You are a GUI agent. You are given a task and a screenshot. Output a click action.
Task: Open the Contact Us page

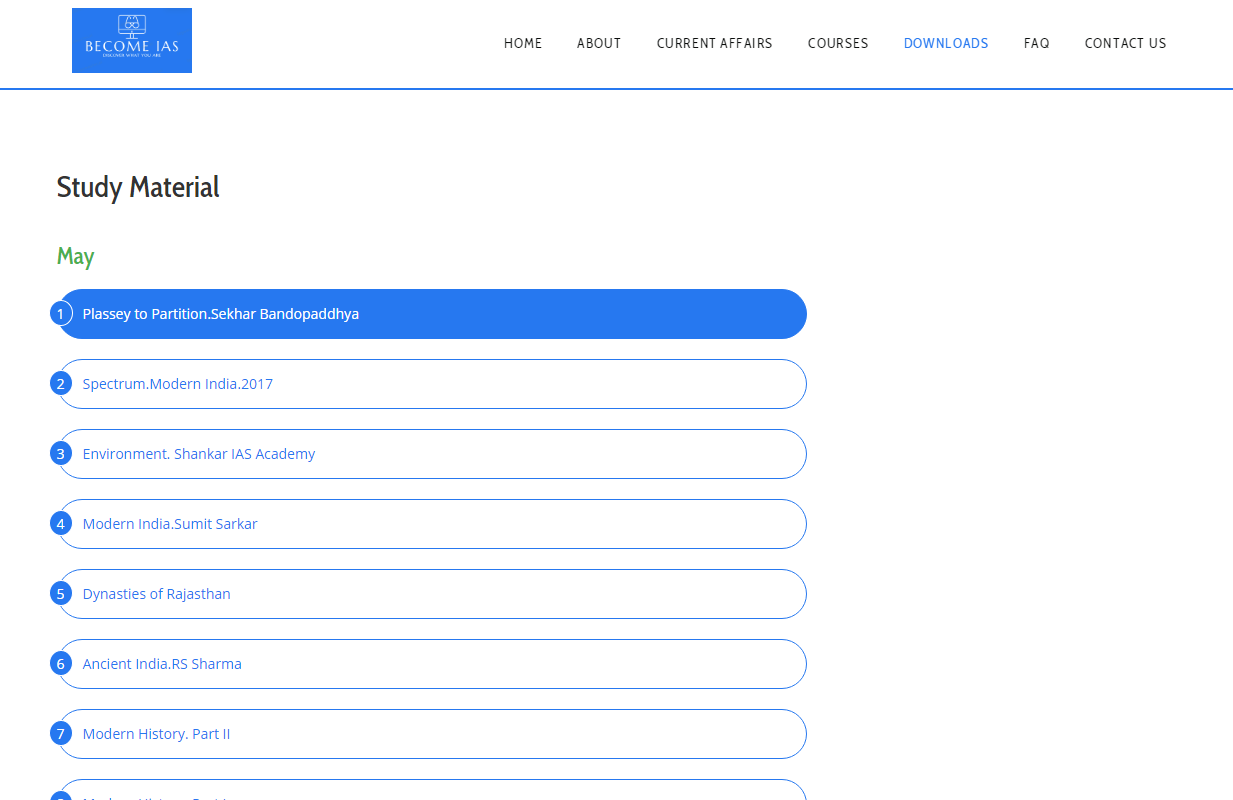point(1125,43)
